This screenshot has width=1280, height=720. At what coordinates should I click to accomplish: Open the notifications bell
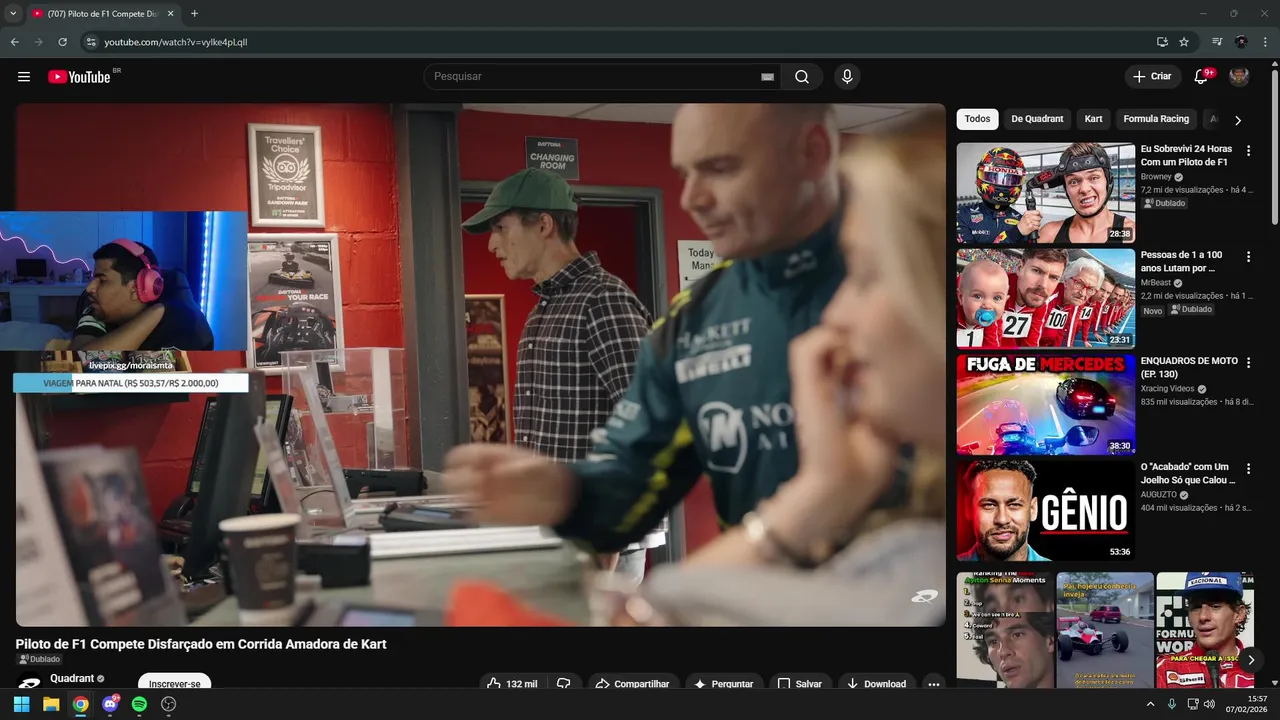pyautogui.click(x=1202, y=77)
